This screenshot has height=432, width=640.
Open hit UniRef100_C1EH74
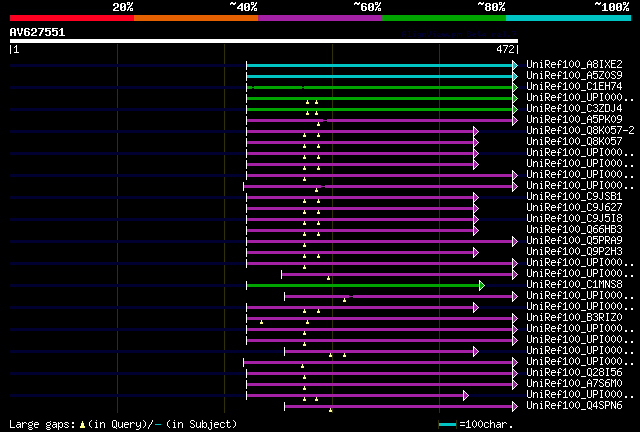[x=574, y=86]
